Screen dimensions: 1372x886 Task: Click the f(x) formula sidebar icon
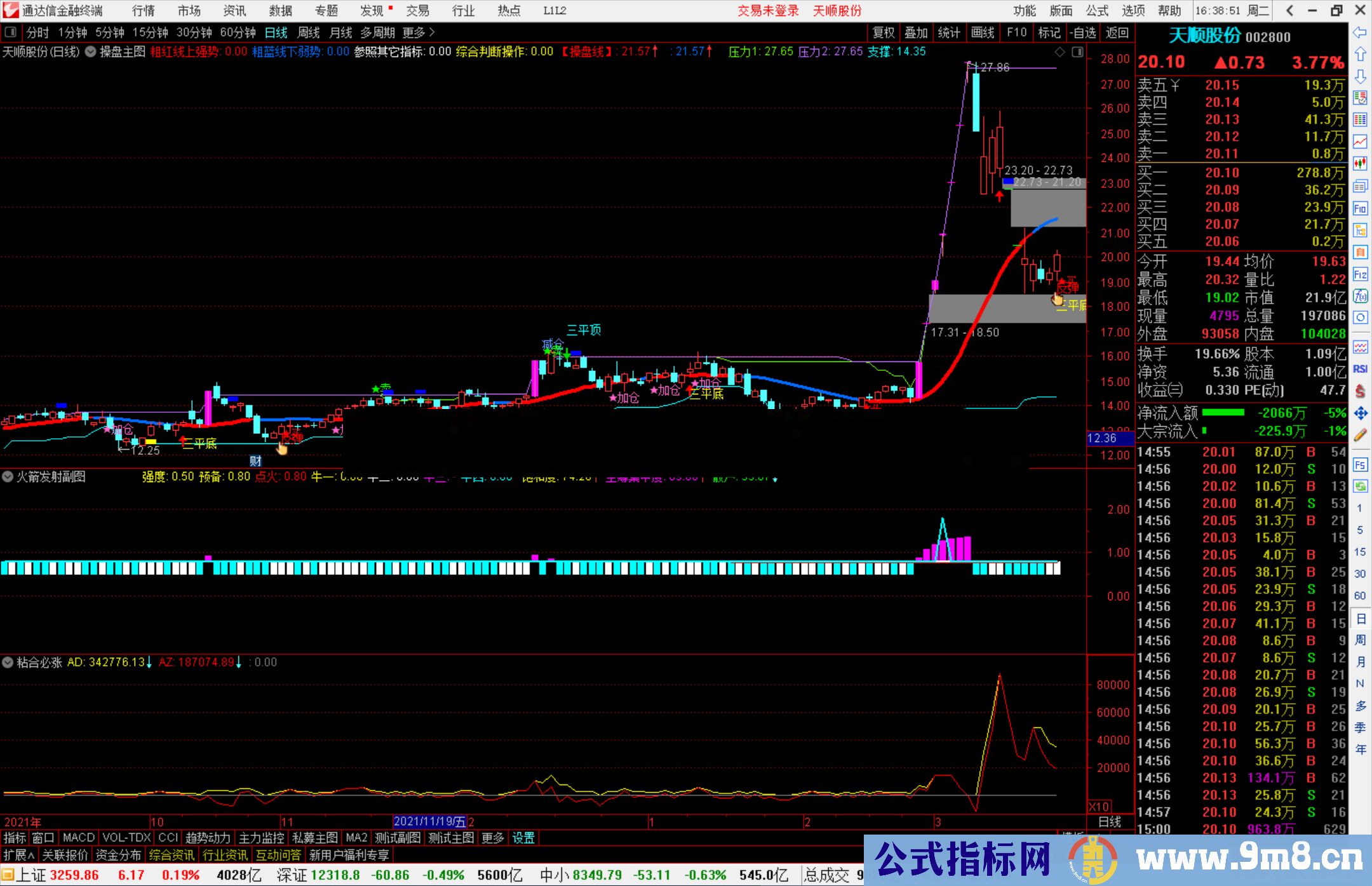1360,296
